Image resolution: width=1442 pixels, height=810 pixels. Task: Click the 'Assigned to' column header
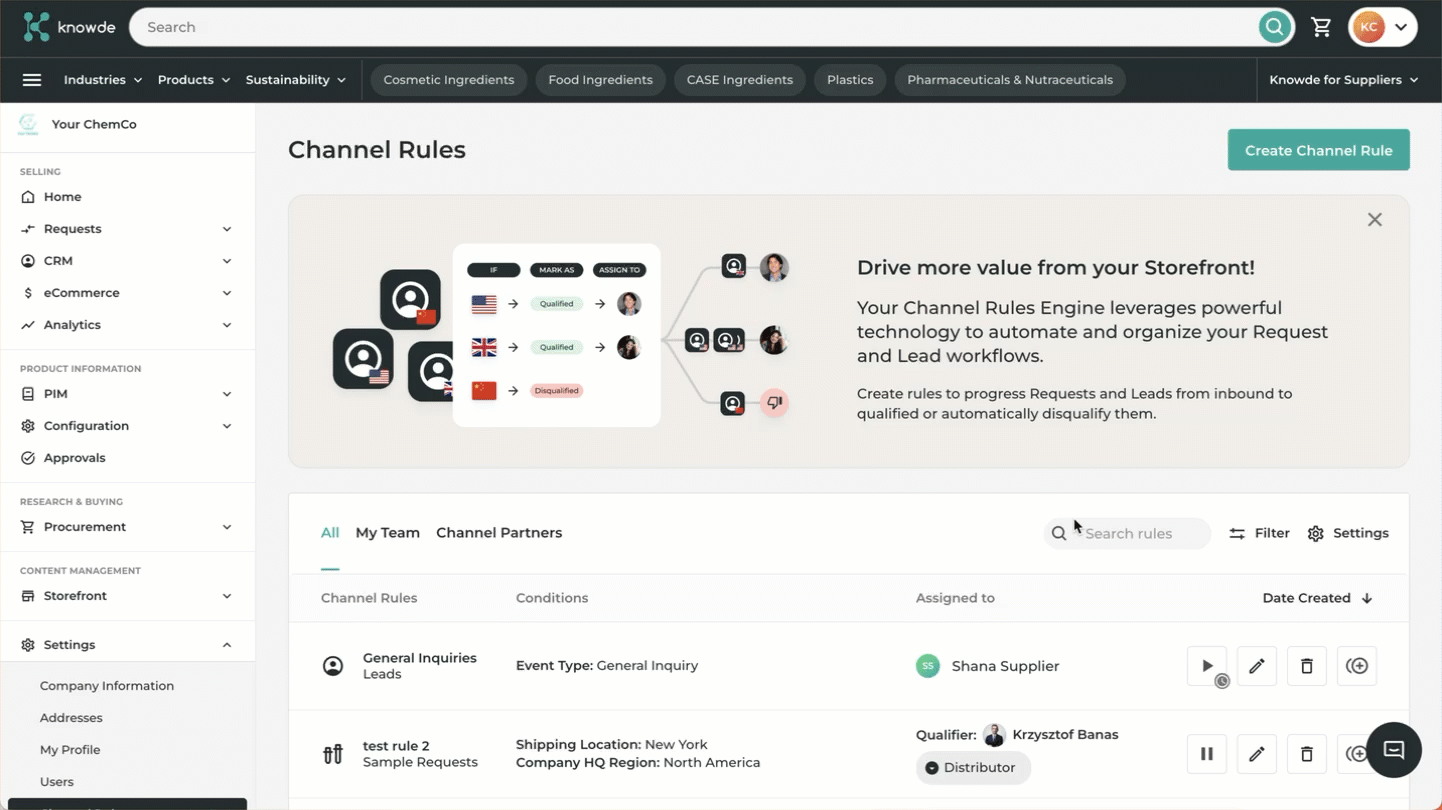pyautogui.click(x=955, y=598)
